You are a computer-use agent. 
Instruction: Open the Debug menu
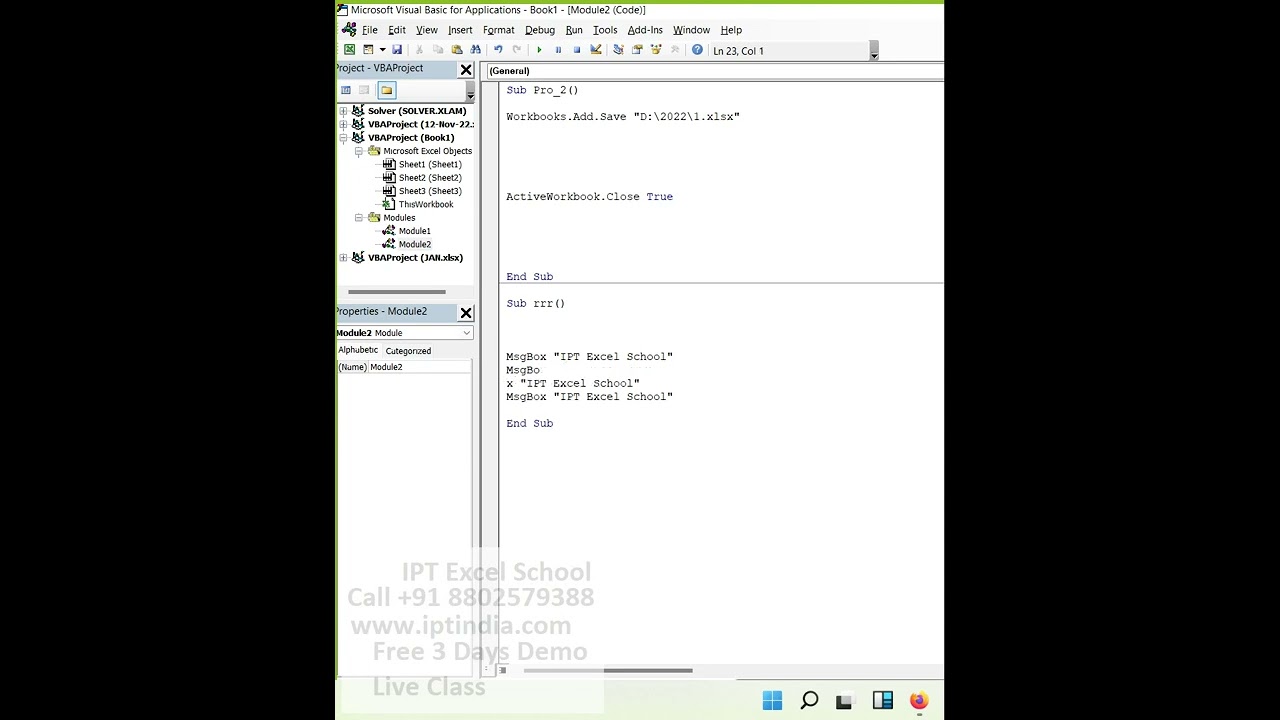tap(540, 30)
